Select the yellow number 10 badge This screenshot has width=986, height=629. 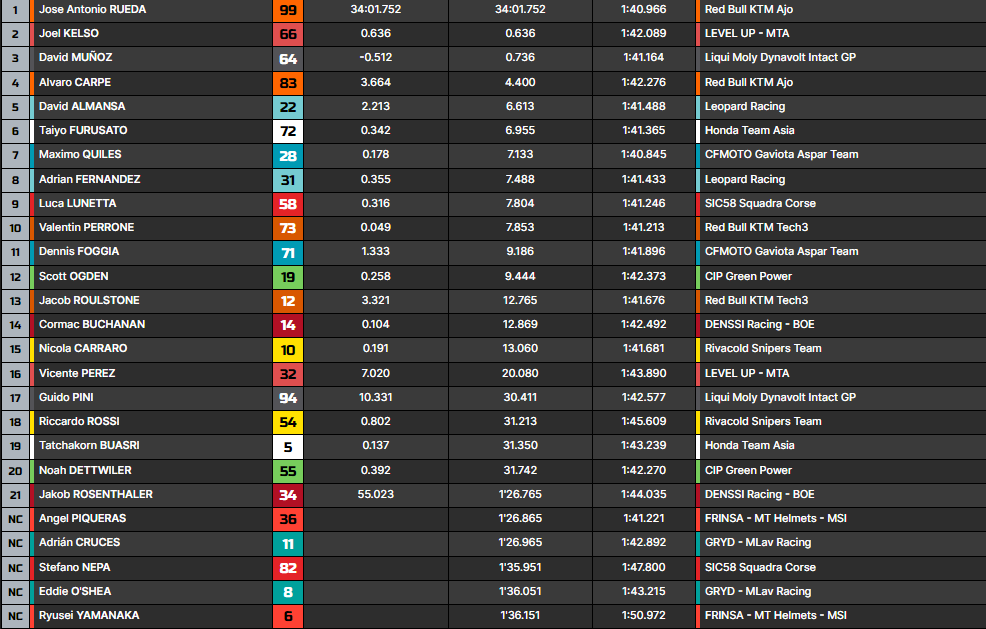[x=288, y=349]
